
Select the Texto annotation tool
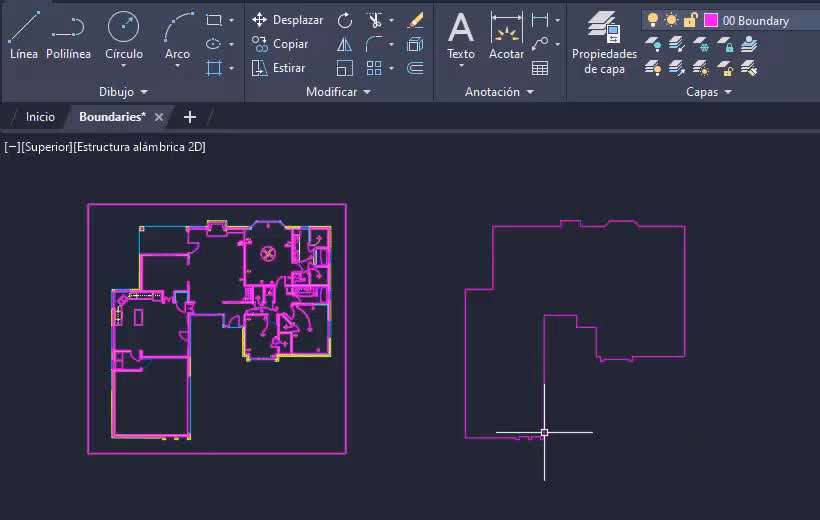coord(461,35)
